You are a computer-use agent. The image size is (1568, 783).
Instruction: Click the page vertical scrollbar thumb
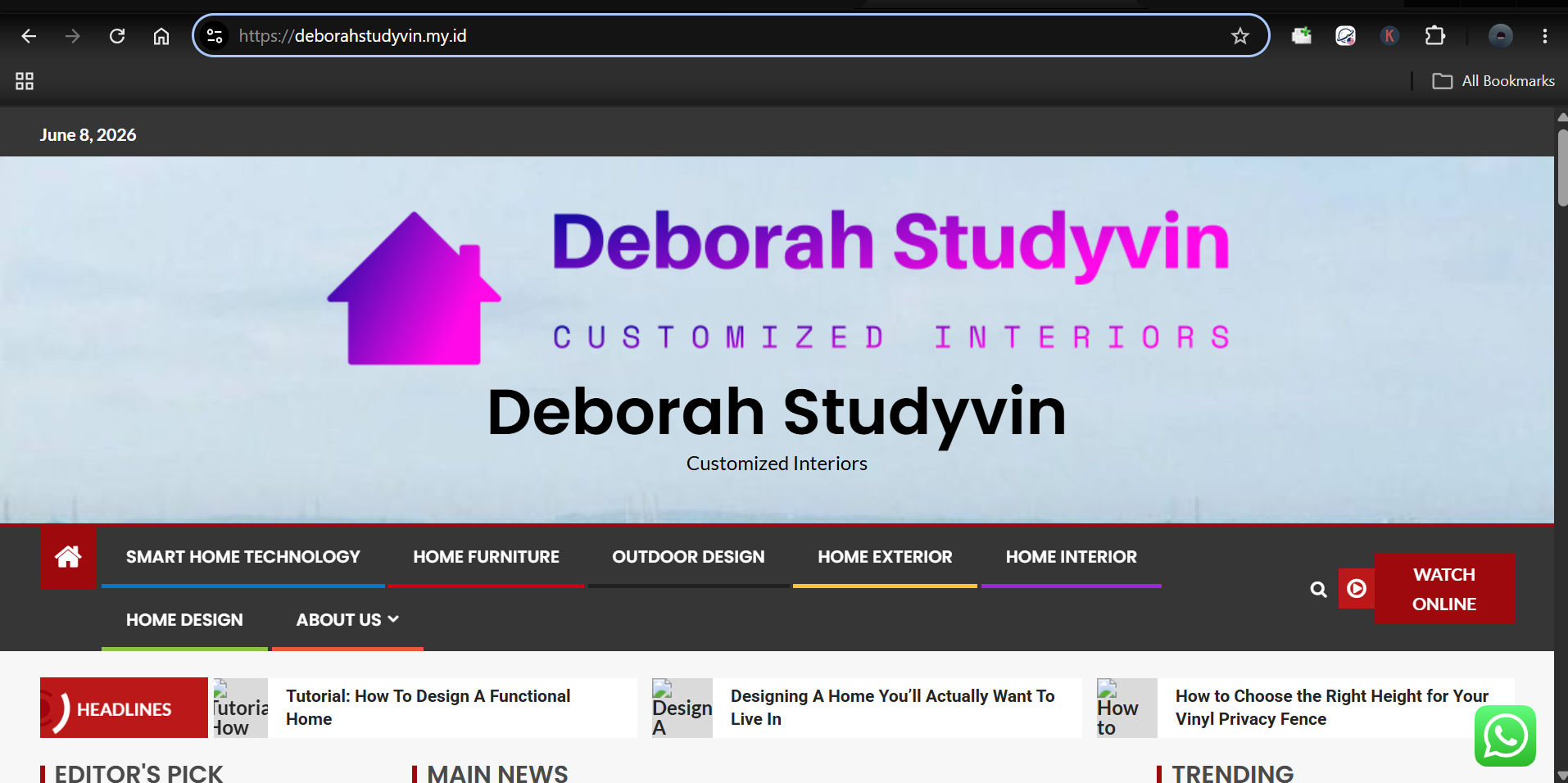click(x=1562, y=168)
